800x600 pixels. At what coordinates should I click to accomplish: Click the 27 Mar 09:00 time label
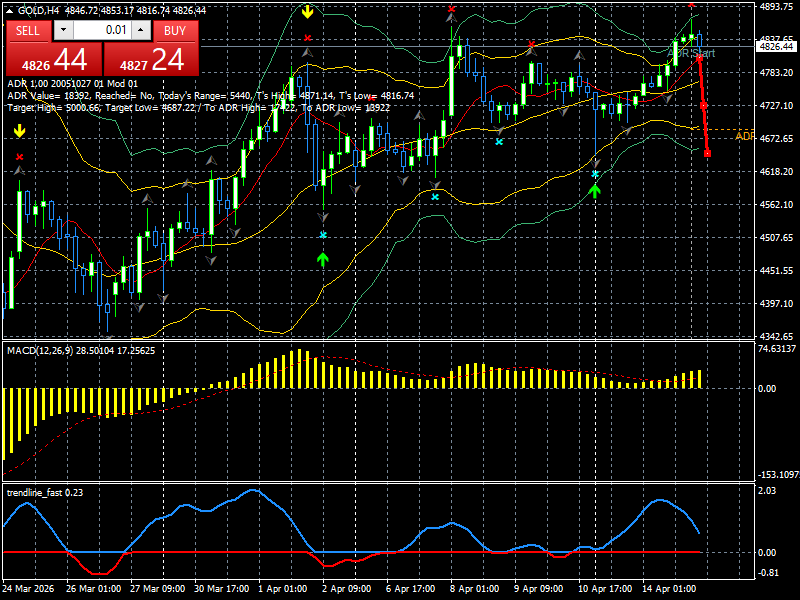click(158, 588)
